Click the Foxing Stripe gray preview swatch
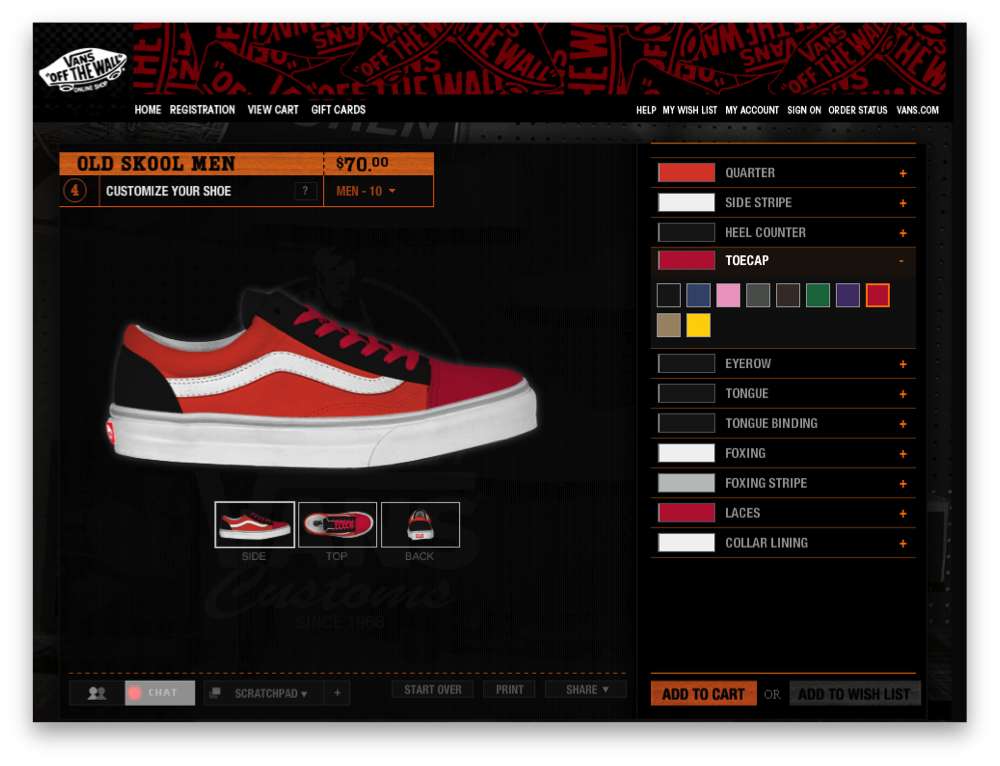 686,483
